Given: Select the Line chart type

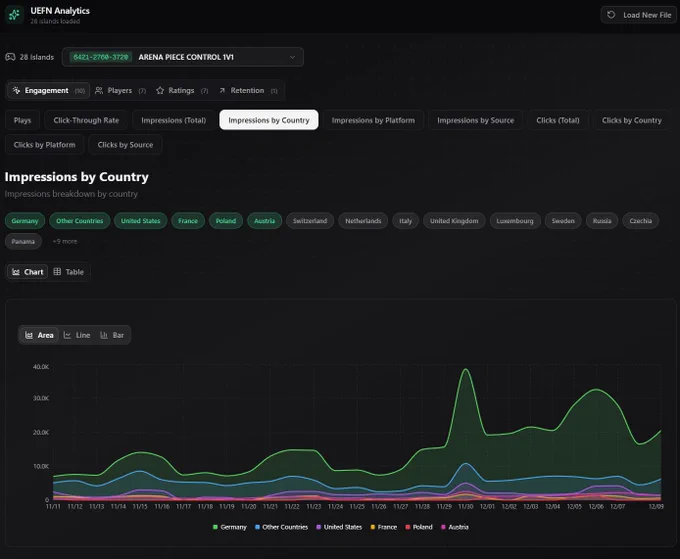Looking at the screenshot, I should click(x=77, y=335).
